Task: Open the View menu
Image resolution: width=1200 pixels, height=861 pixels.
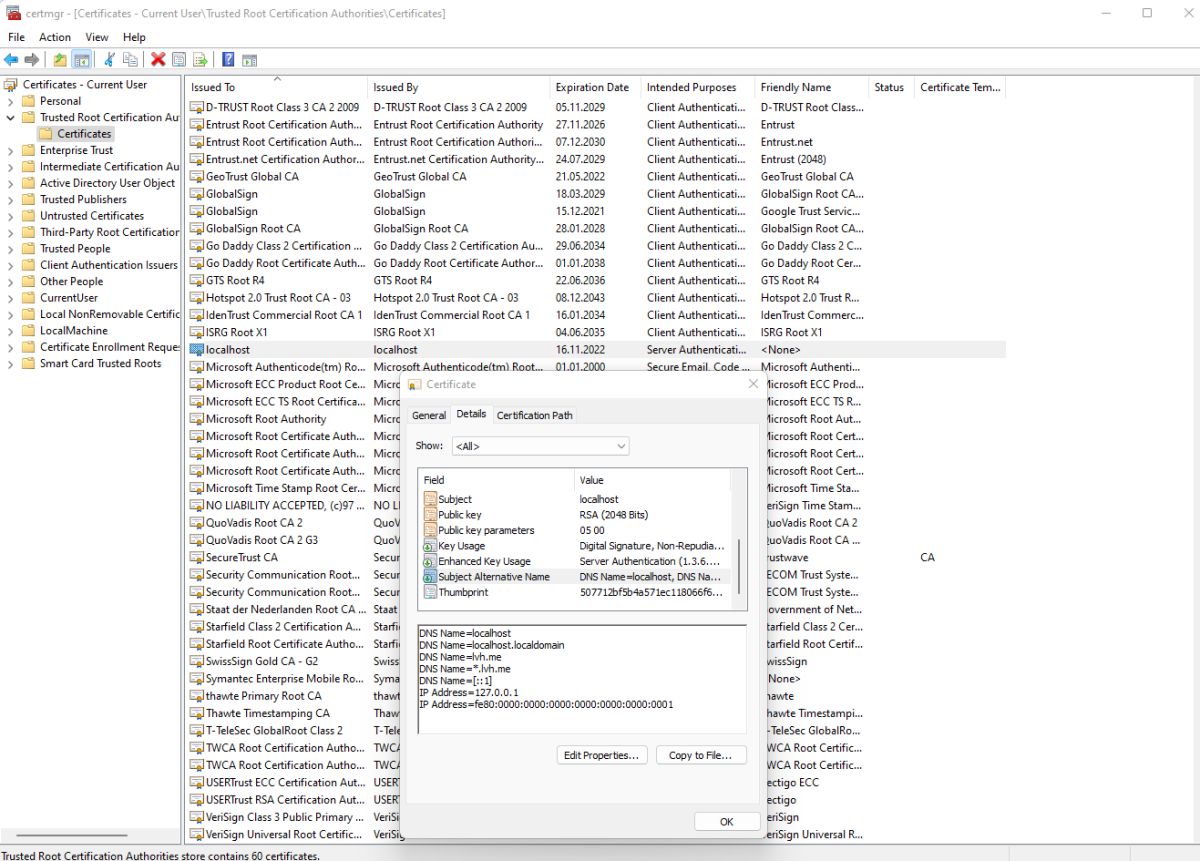Action: click(x=97, y=37)
